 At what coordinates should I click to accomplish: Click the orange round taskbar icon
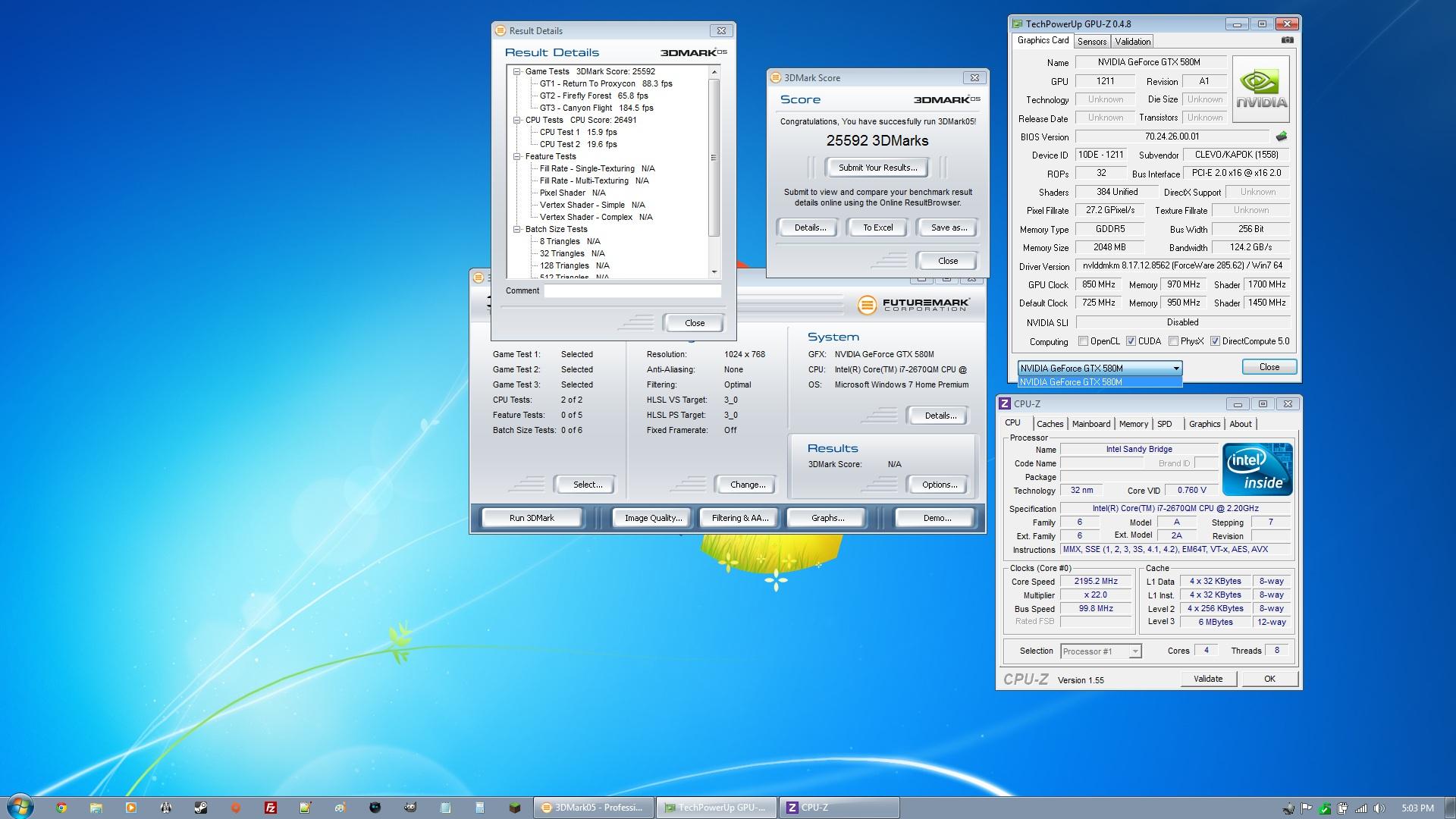236,808
